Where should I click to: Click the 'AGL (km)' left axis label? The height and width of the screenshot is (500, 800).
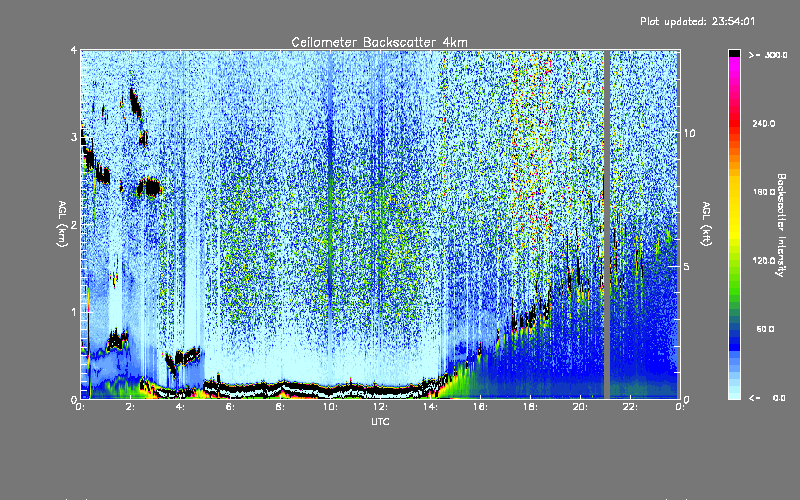pos(62,224)
